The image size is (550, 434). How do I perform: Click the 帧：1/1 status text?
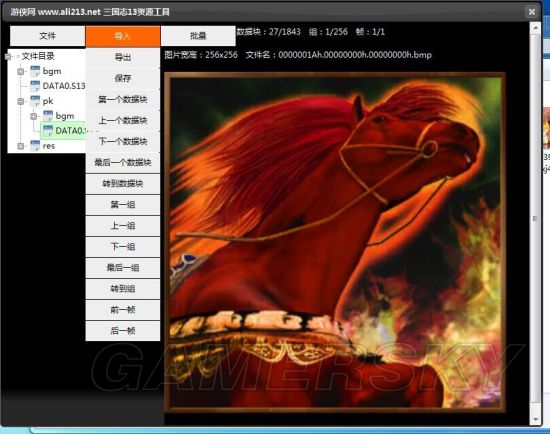[x=370, y=32]
